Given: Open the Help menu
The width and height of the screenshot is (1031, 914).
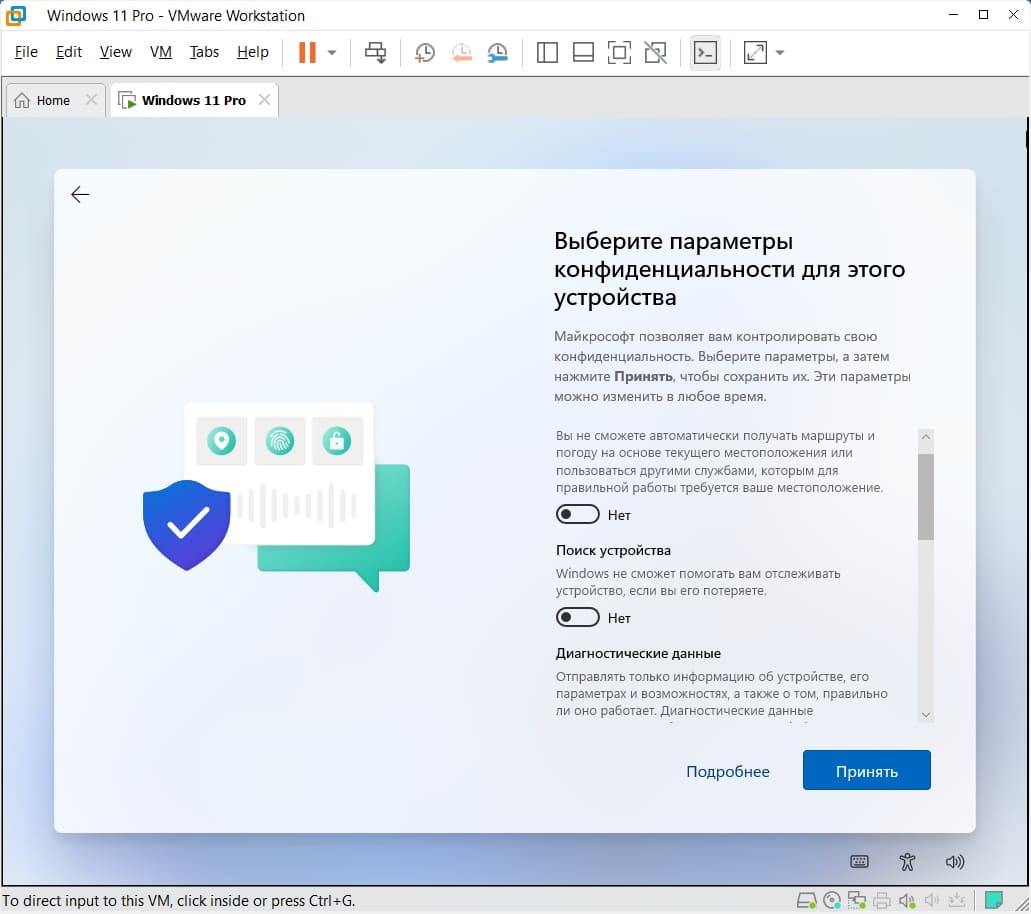Looking at the screenshot, I should pyautogui.click(x=253, y=52).
